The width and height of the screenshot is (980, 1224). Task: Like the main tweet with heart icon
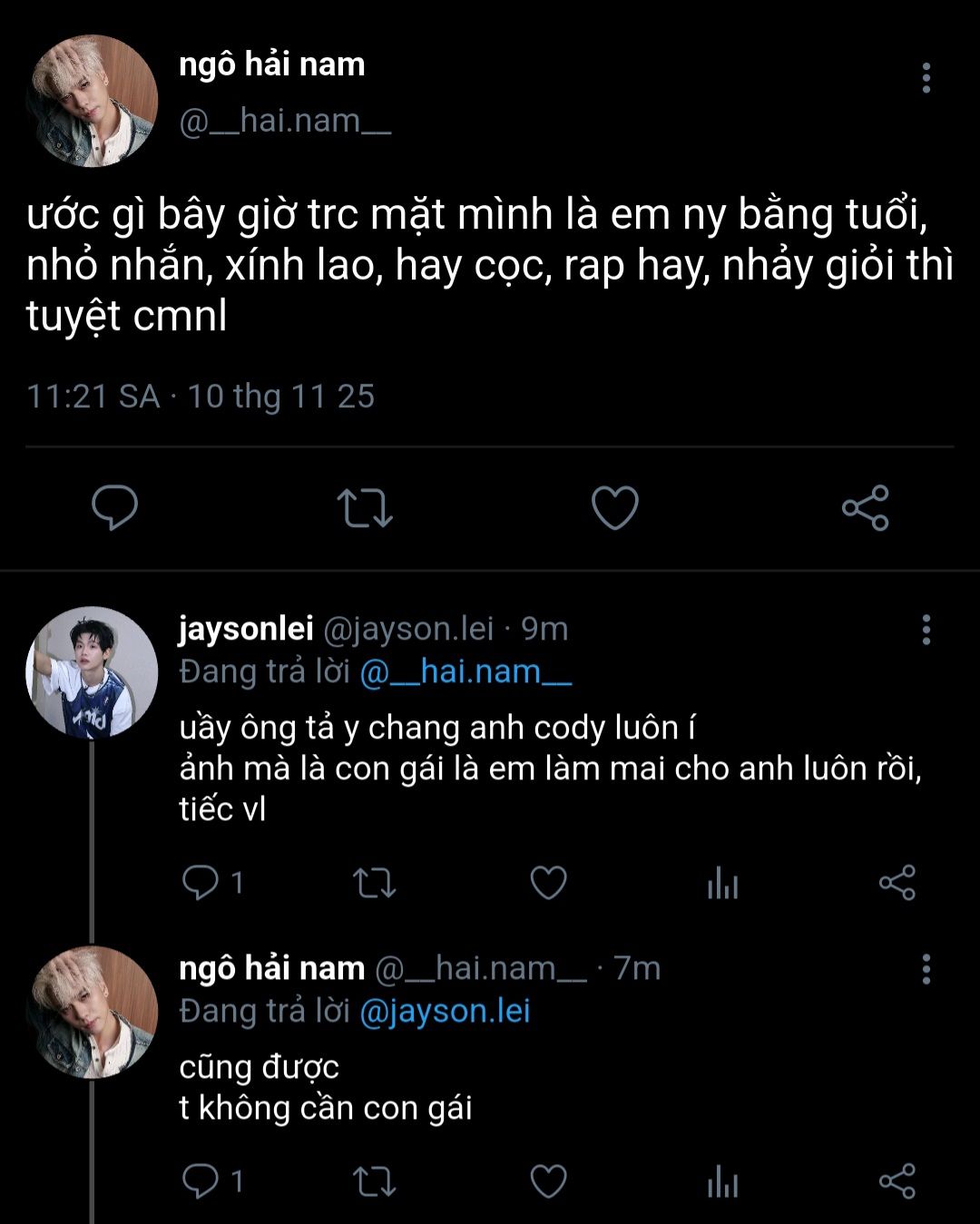(615, 507)
